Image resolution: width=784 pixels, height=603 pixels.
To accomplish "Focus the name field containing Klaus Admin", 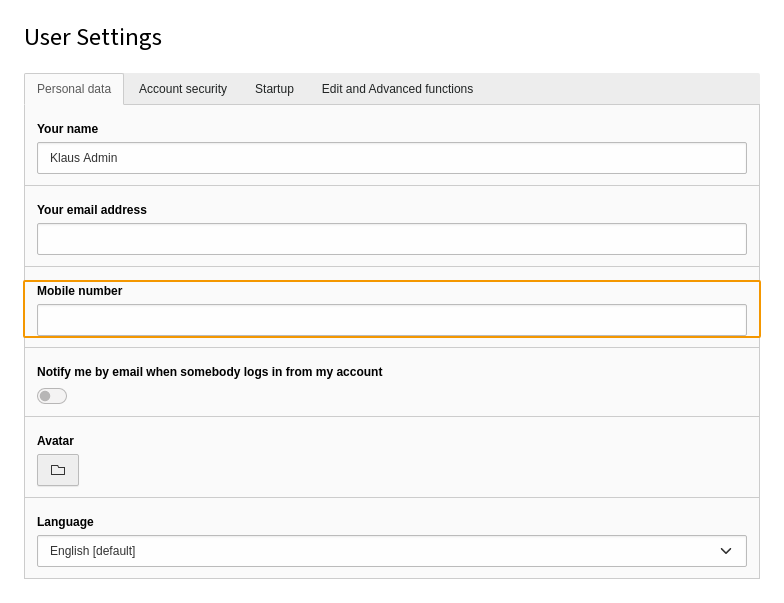I will click(391, 158).
